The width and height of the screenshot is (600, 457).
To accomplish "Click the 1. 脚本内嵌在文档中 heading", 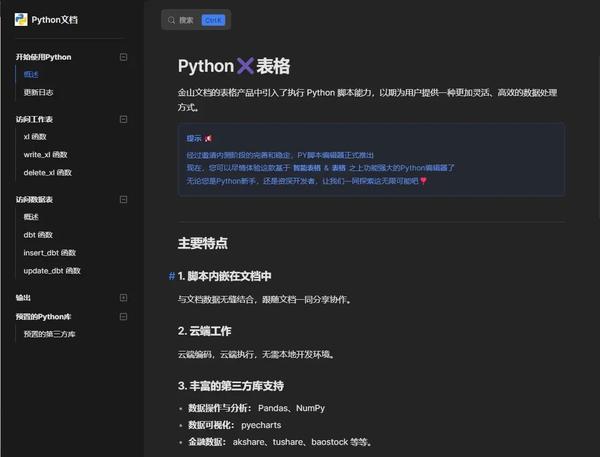I will coord(225,276).
